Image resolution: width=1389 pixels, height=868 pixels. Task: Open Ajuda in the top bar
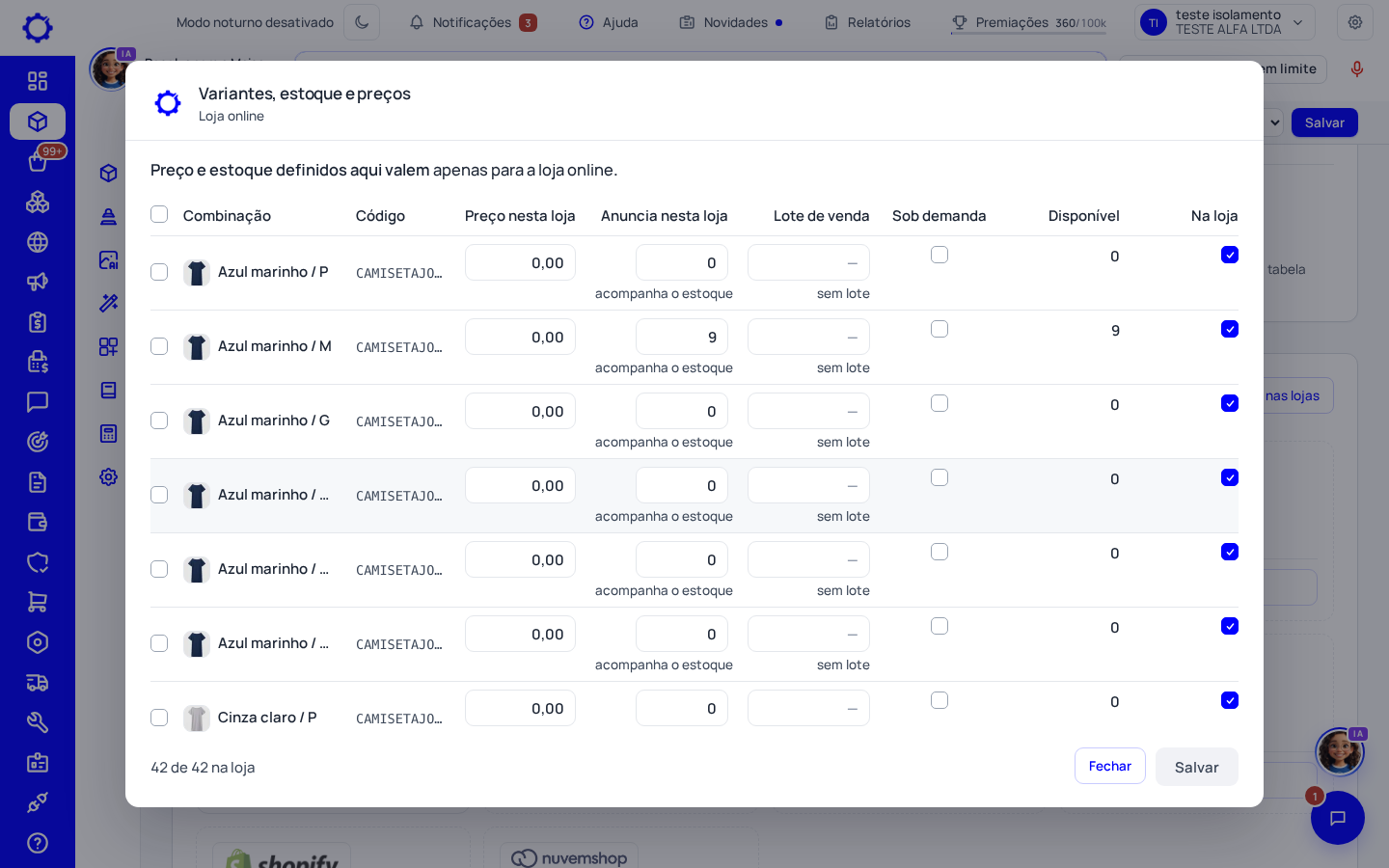pos(609,22)
